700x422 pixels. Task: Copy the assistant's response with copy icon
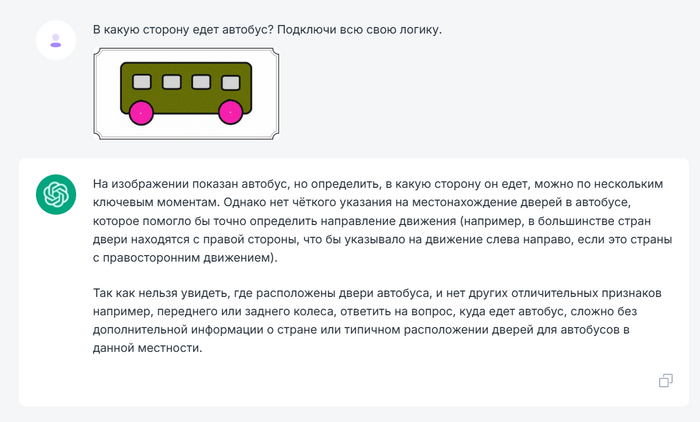(x=665, y=380)
